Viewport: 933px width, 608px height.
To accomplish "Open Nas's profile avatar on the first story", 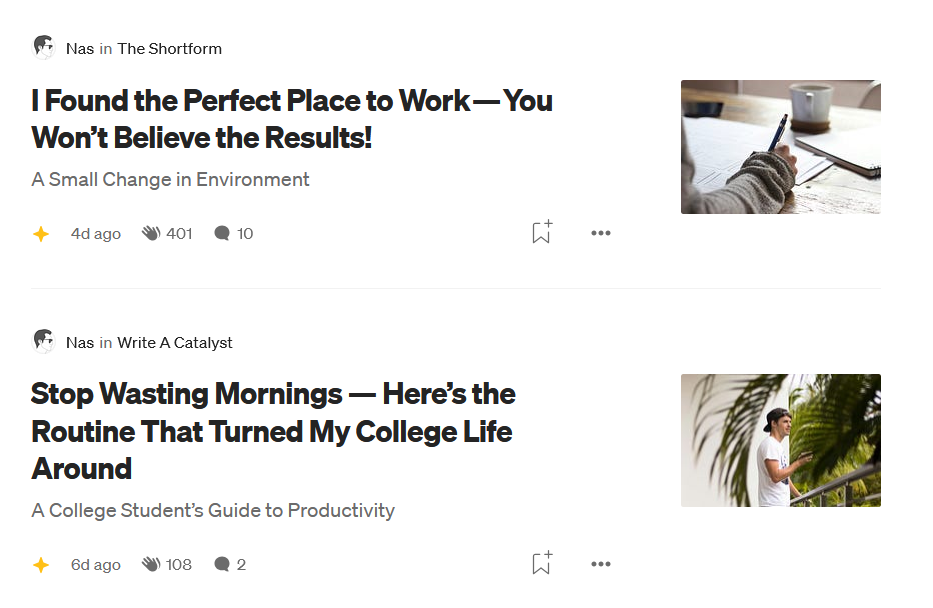I will coord(42,47).
